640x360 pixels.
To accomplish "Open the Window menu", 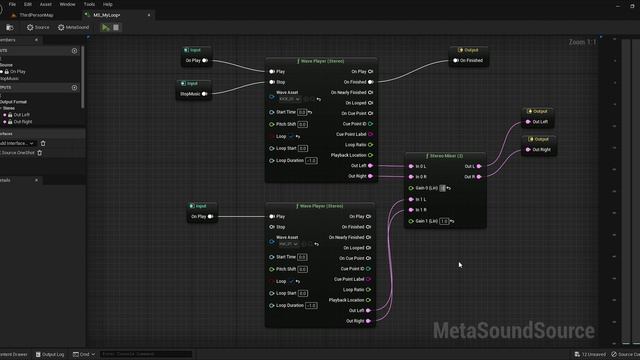I will [x=67, y=4].
